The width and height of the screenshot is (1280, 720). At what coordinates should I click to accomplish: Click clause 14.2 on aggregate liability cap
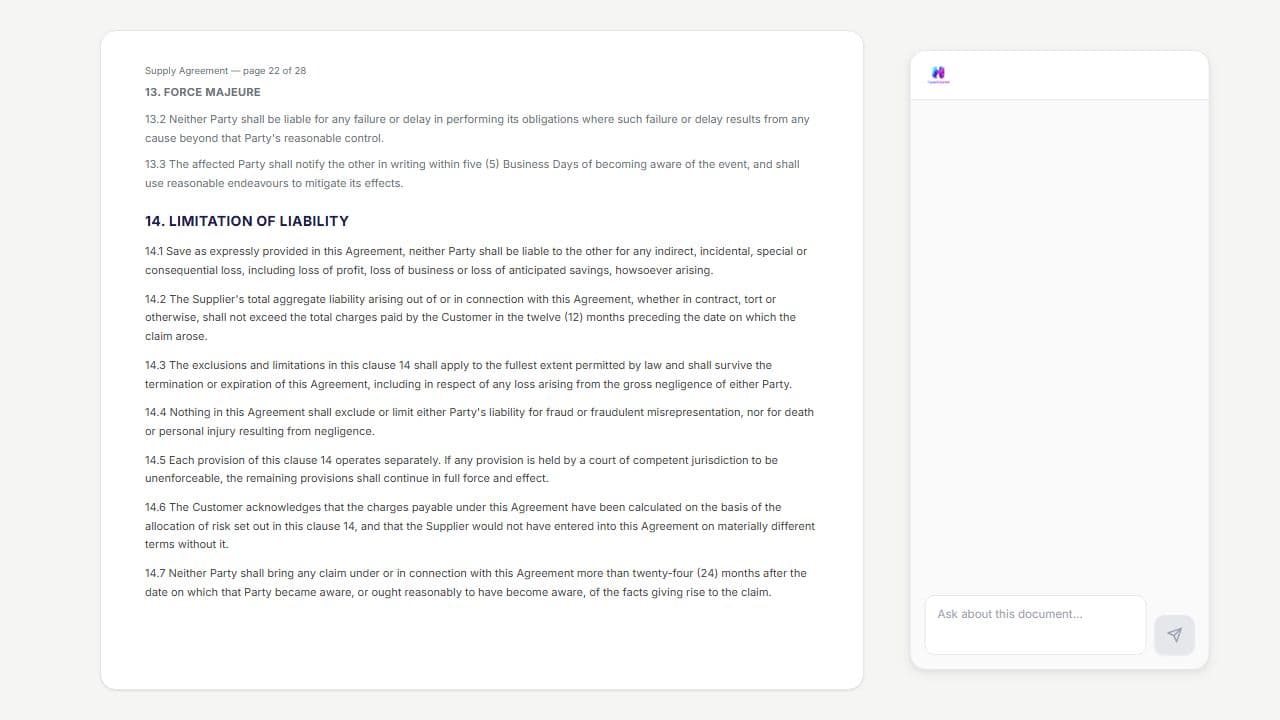471,318
